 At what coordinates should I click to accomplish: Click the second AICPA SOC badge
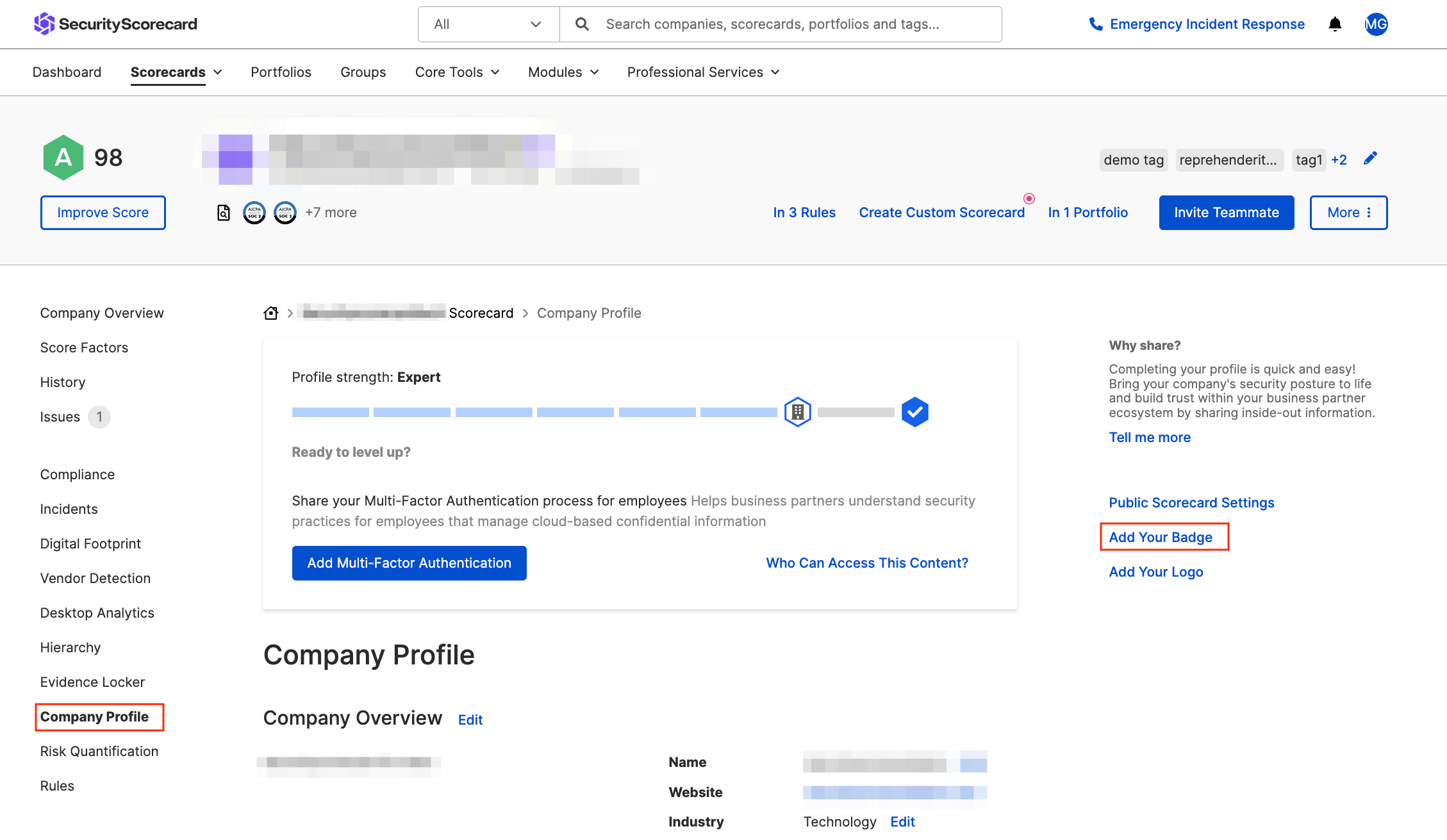(285, 213)
